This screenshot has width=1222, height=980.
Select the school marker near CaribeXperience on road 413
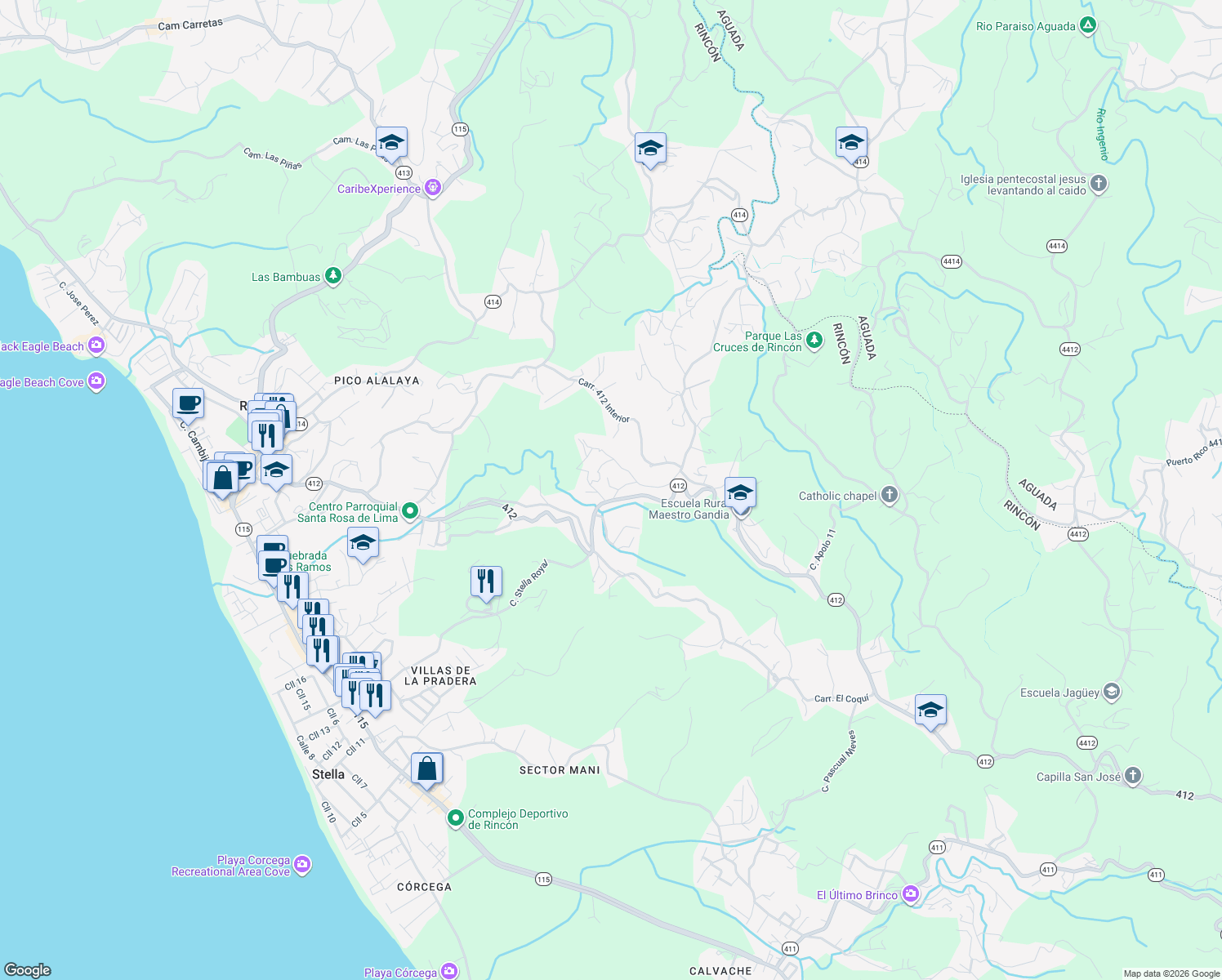[x=390, y=143]
